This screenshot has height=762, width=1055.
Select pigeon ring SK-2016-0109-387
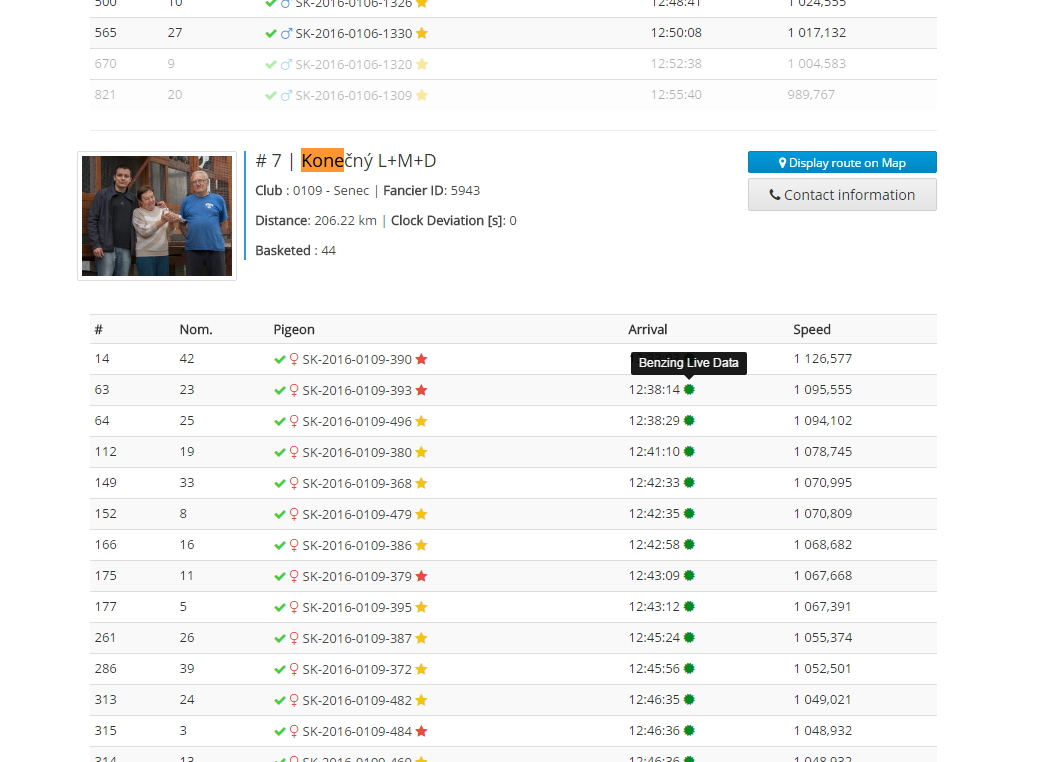click(357, 638)
